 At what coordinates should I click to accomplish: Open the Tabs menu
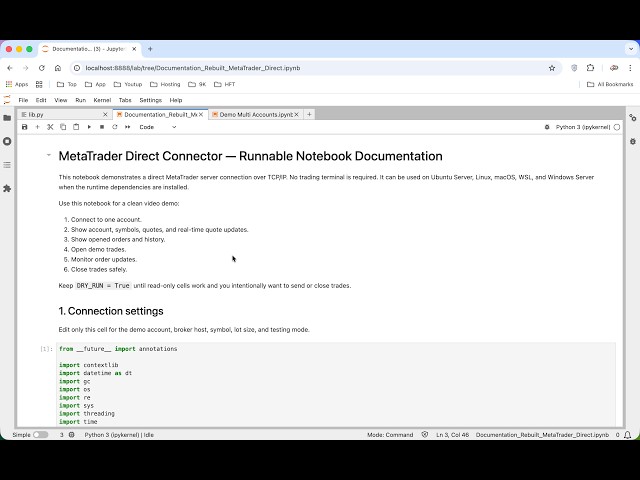click(x=125, y=100)
